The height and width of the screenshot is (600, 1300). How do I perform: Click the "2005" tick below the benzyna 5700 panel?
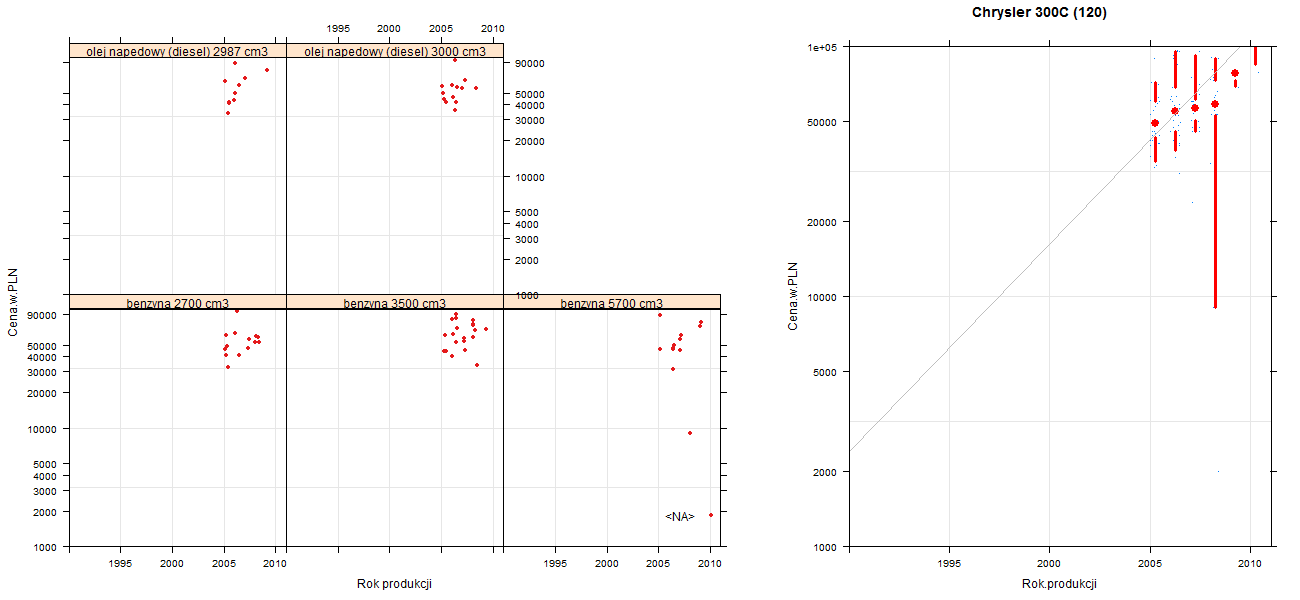659,564
